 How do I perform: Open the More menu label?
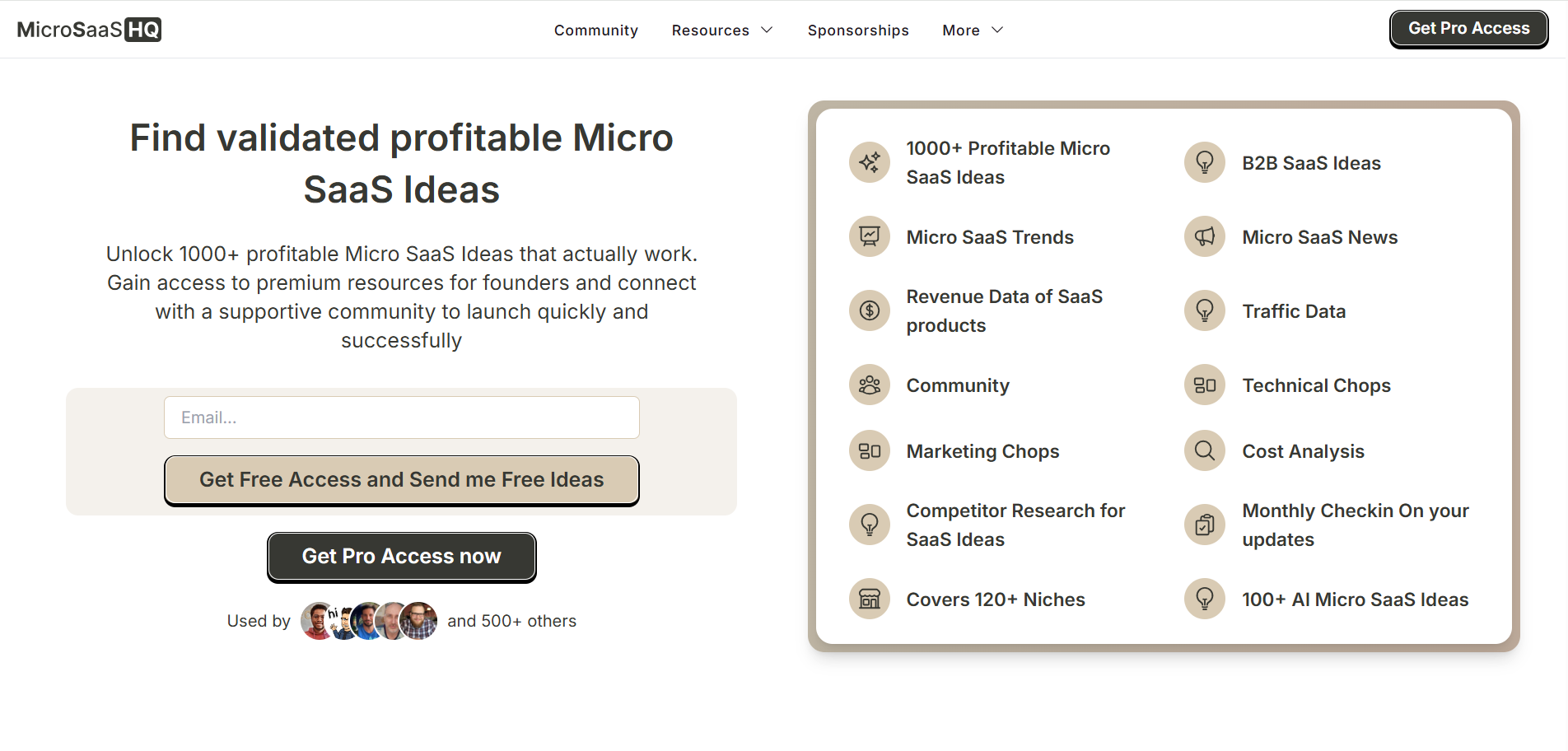tap(961, 30)
